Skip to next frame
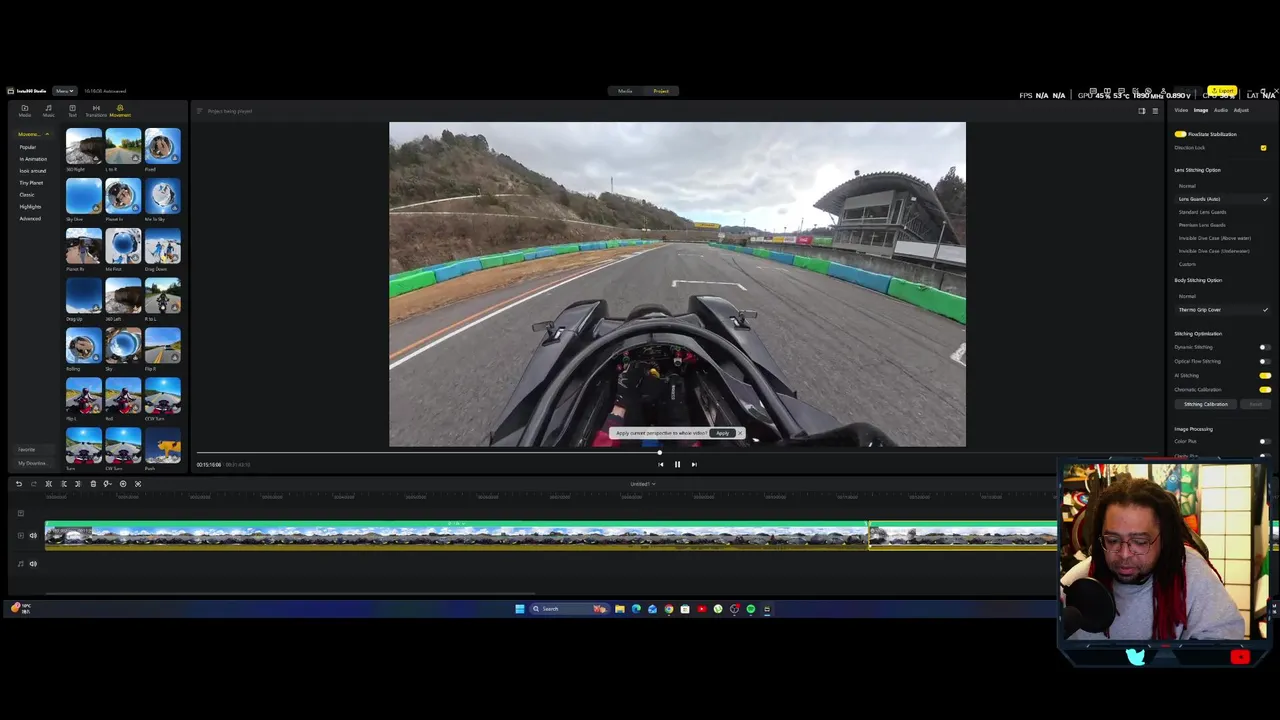This screenshot has width=1280, height=720. (694, 464)
